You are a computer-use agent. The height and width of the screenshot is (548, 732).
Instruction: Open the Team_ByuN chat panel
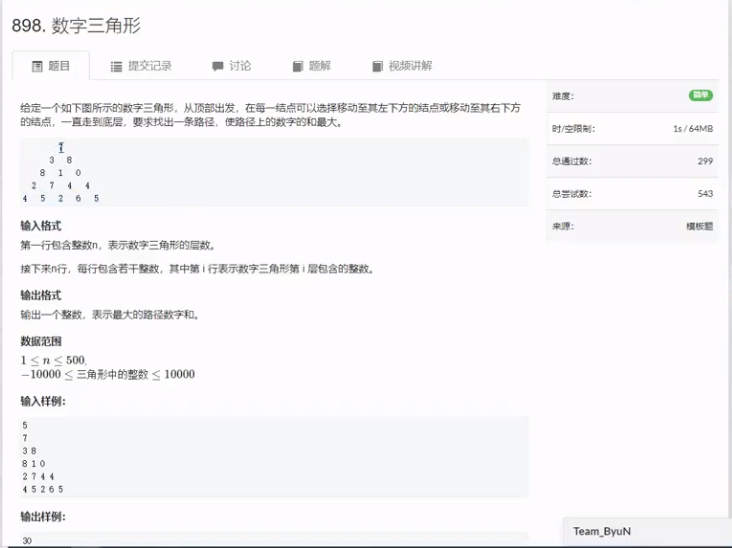(648, 531)
